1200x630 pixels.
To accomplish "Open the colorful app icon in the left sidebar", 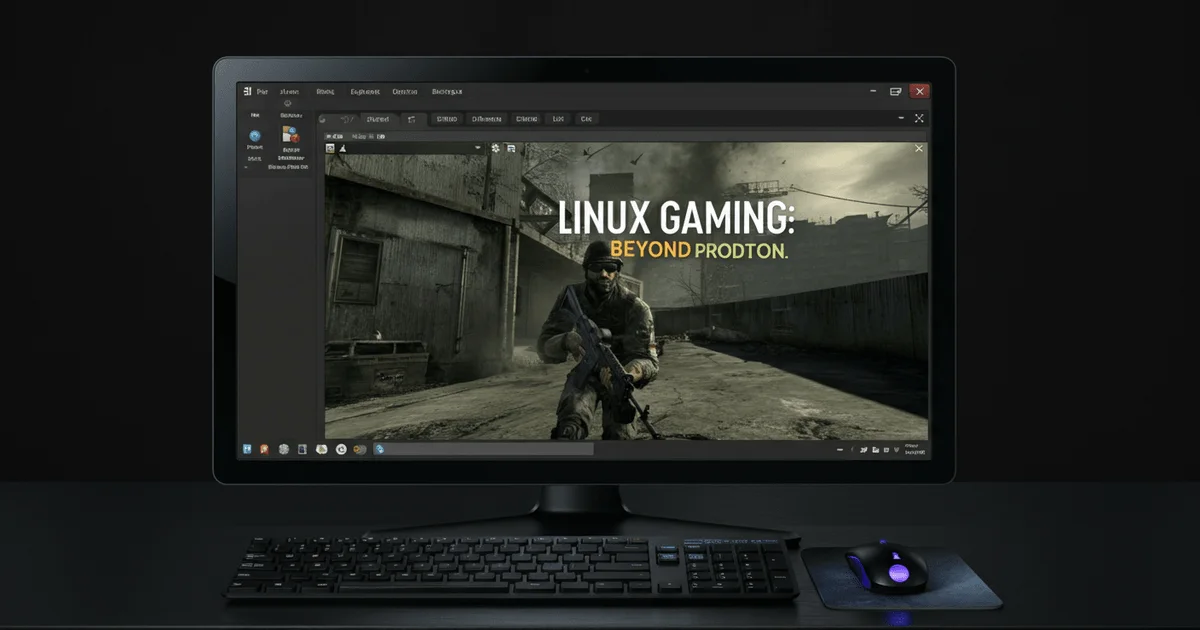I will (x=290, y=135).
